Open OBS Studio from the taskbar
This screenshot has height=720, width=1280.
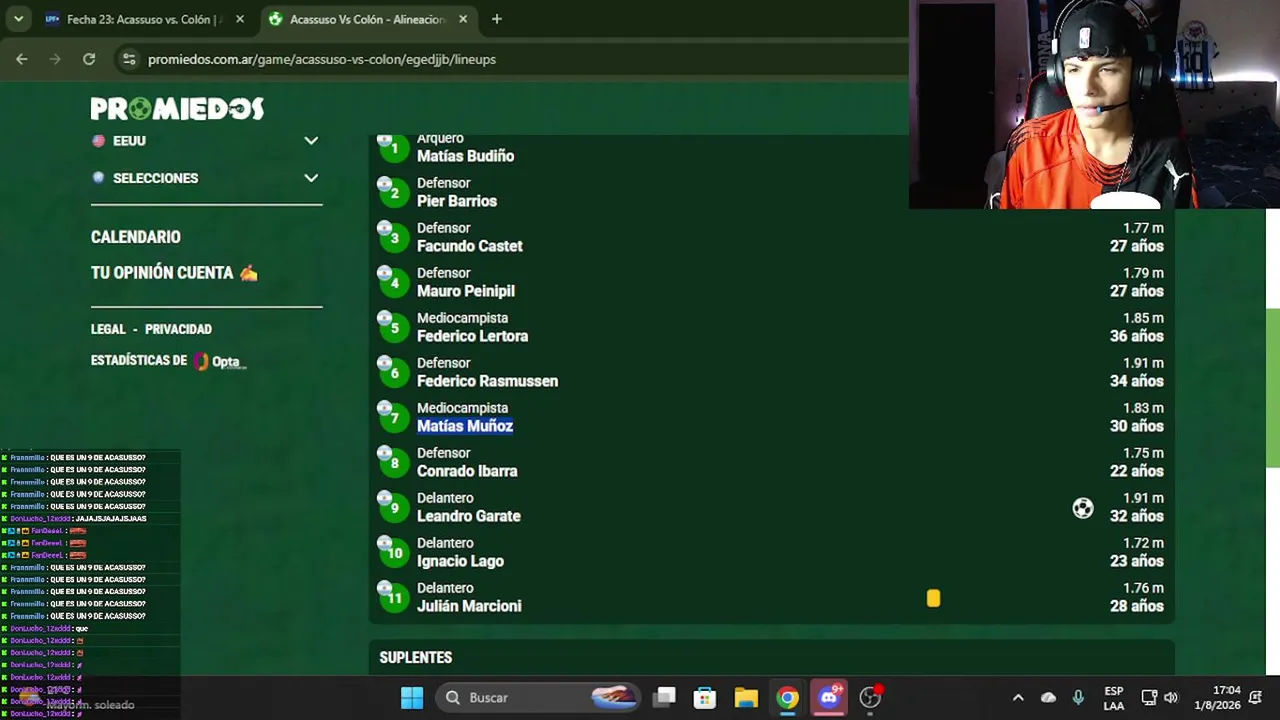[x=870, y=698]
